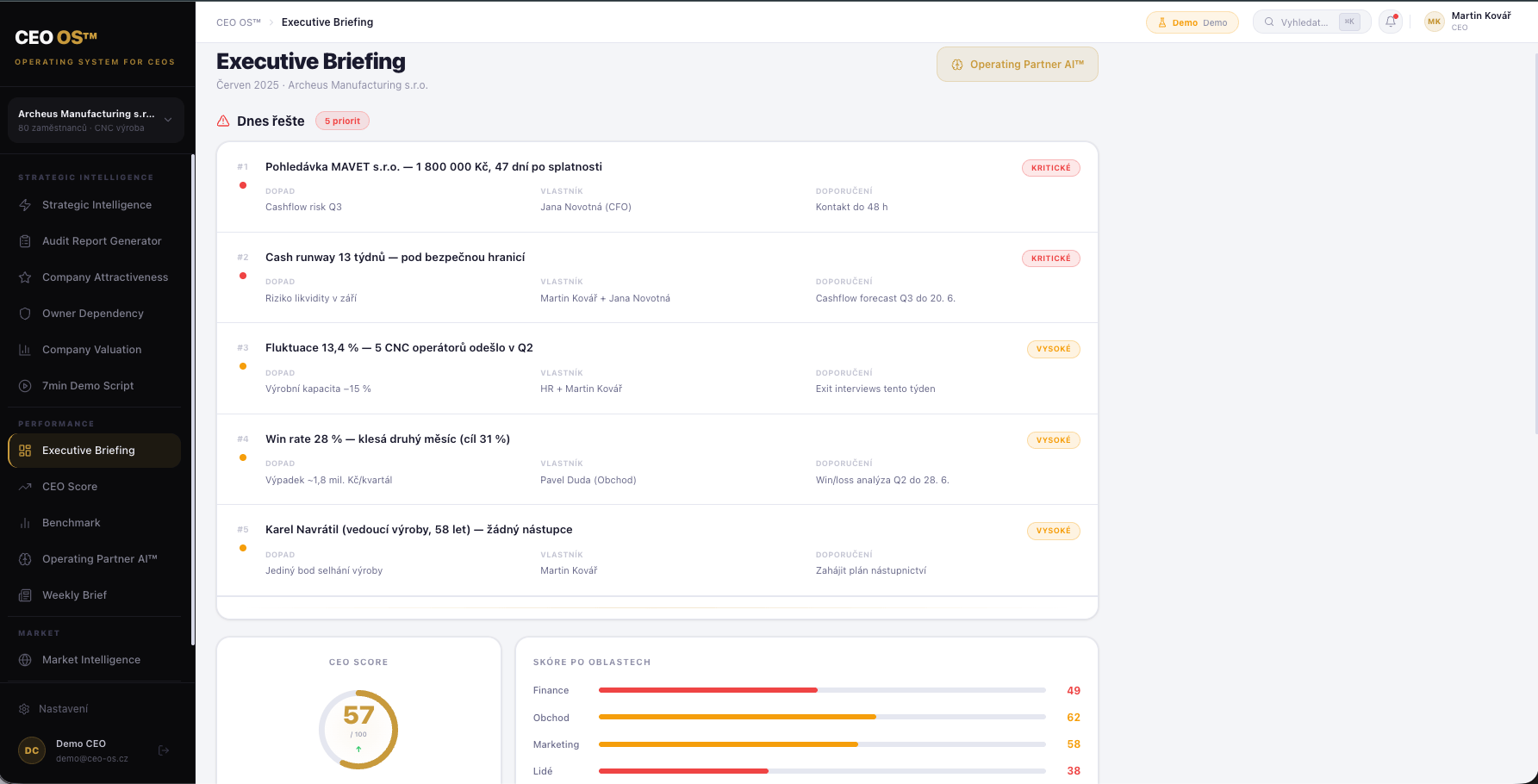Click Jana Novotná (CFO) owner text

point(586,208)
